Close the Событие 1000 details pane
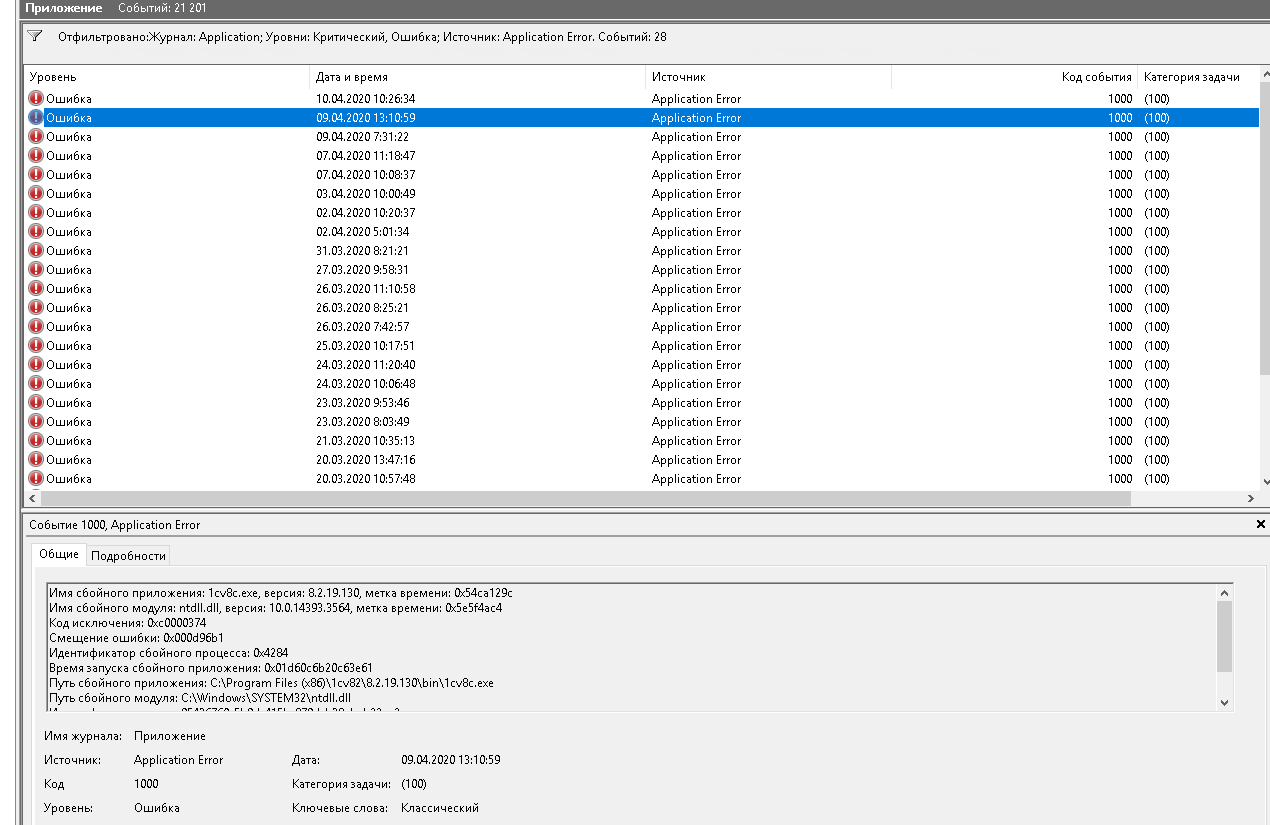This screenshot has height=825, width=1270. tap(1260, 524)
